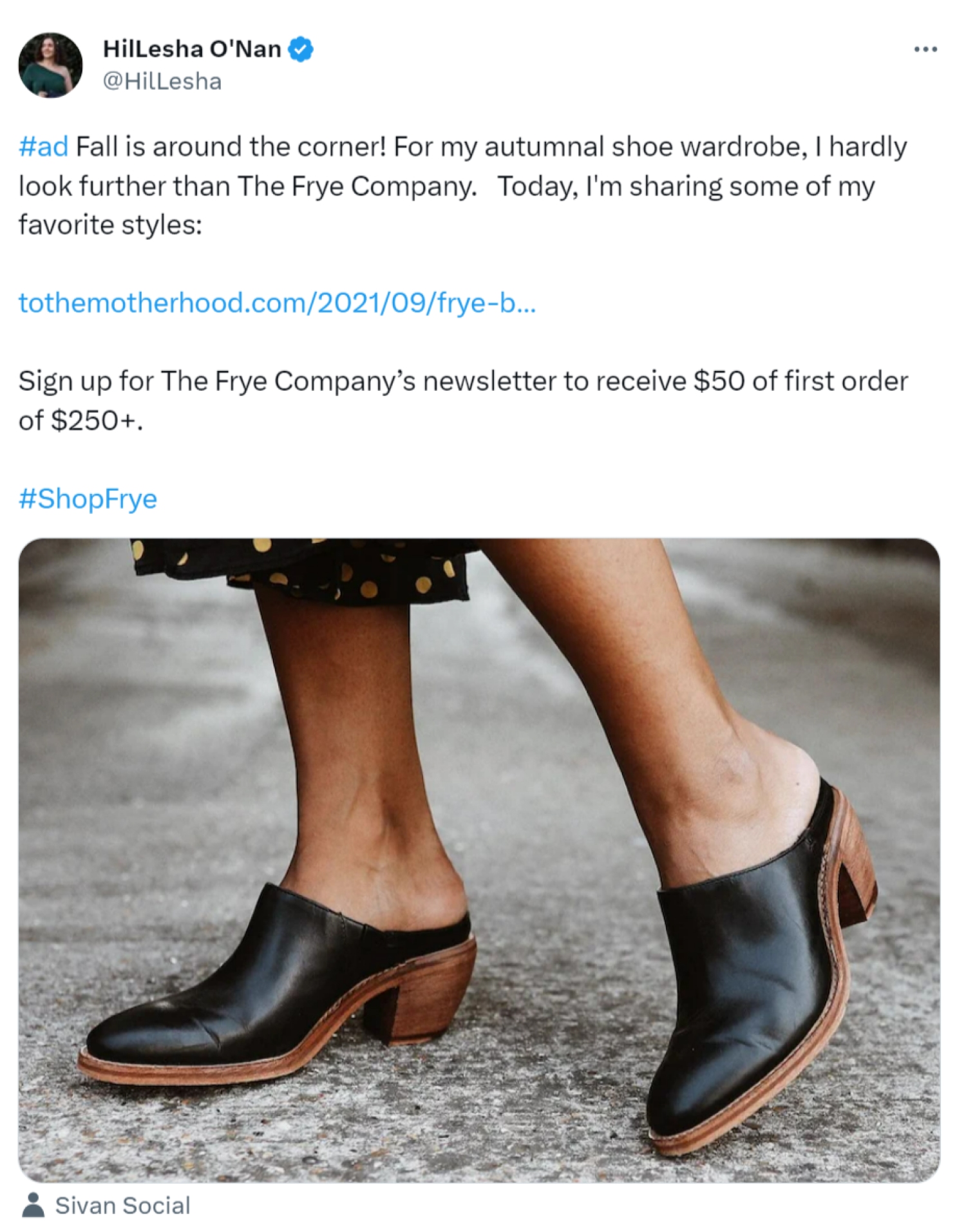The image size is (966, 1232).
Task: Click the 'of $250+.' text line
Action: 80,421
